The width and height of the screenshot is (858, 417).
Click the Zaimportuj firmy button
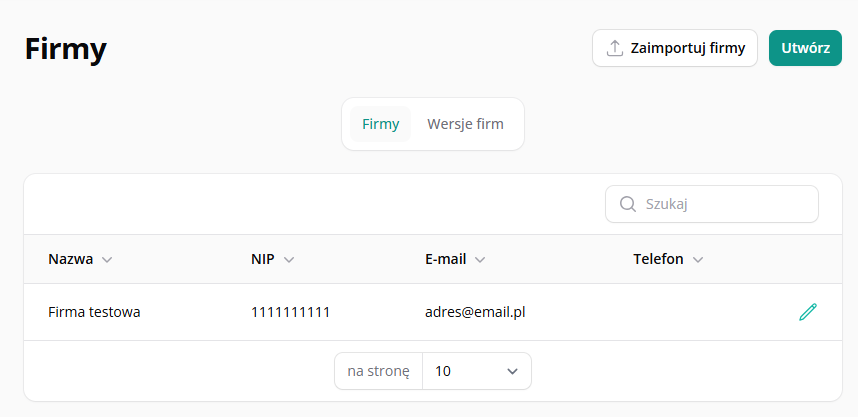675,48
